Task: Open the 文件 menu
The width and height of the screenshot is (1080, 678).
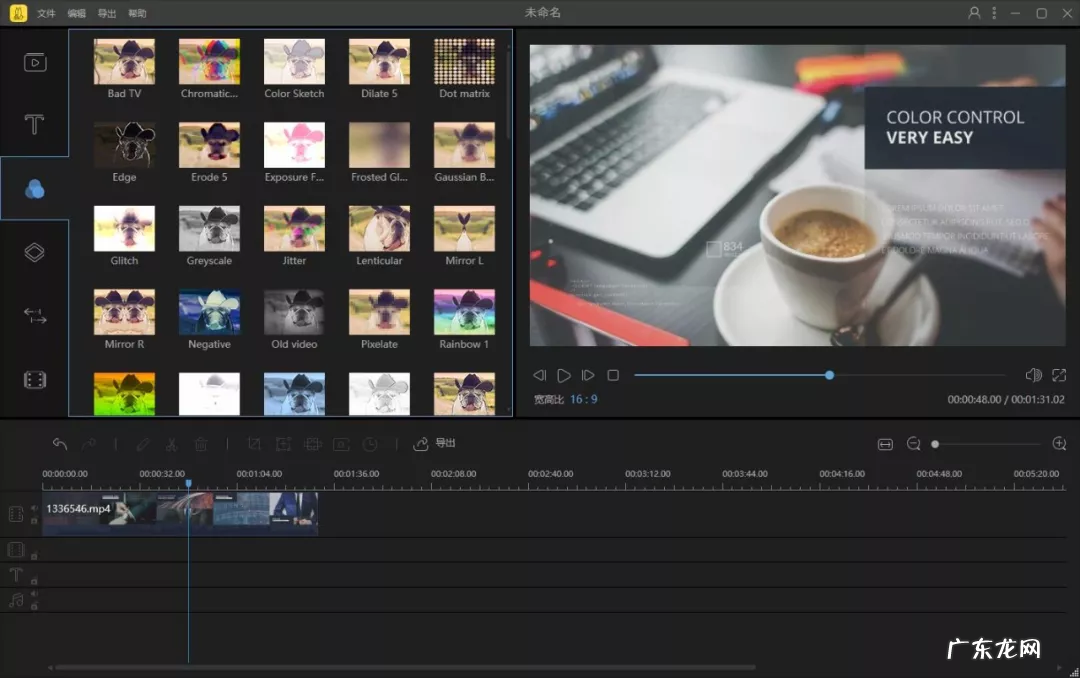Action: (x=46, y=14)
